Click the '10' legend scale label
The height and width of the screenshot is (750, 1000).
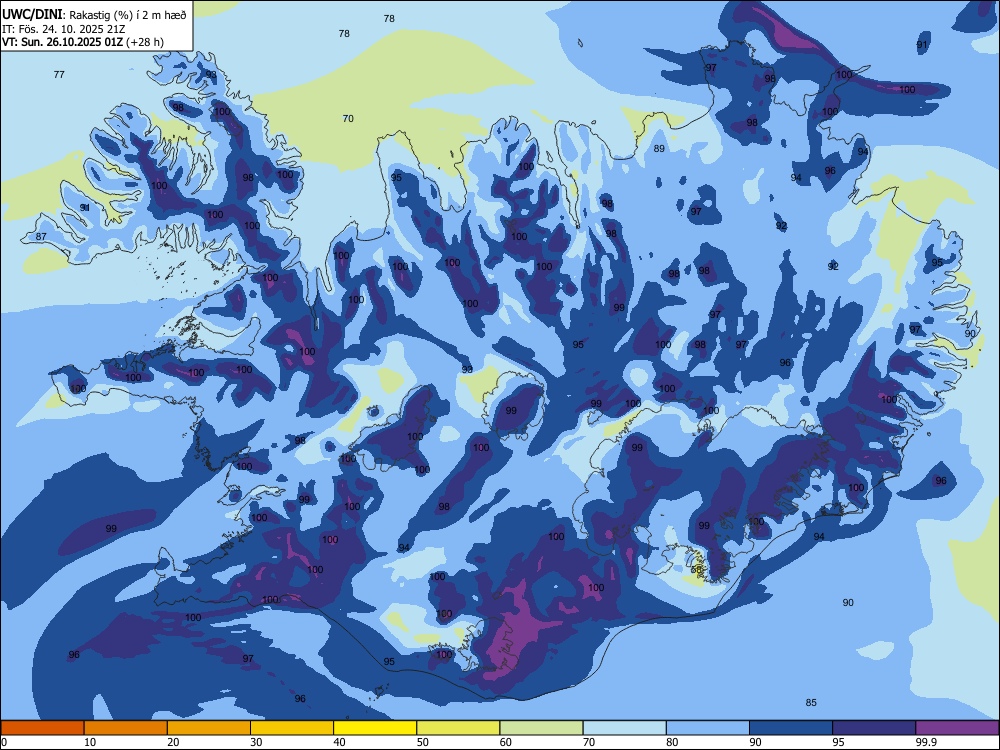[x=90, y=742]
